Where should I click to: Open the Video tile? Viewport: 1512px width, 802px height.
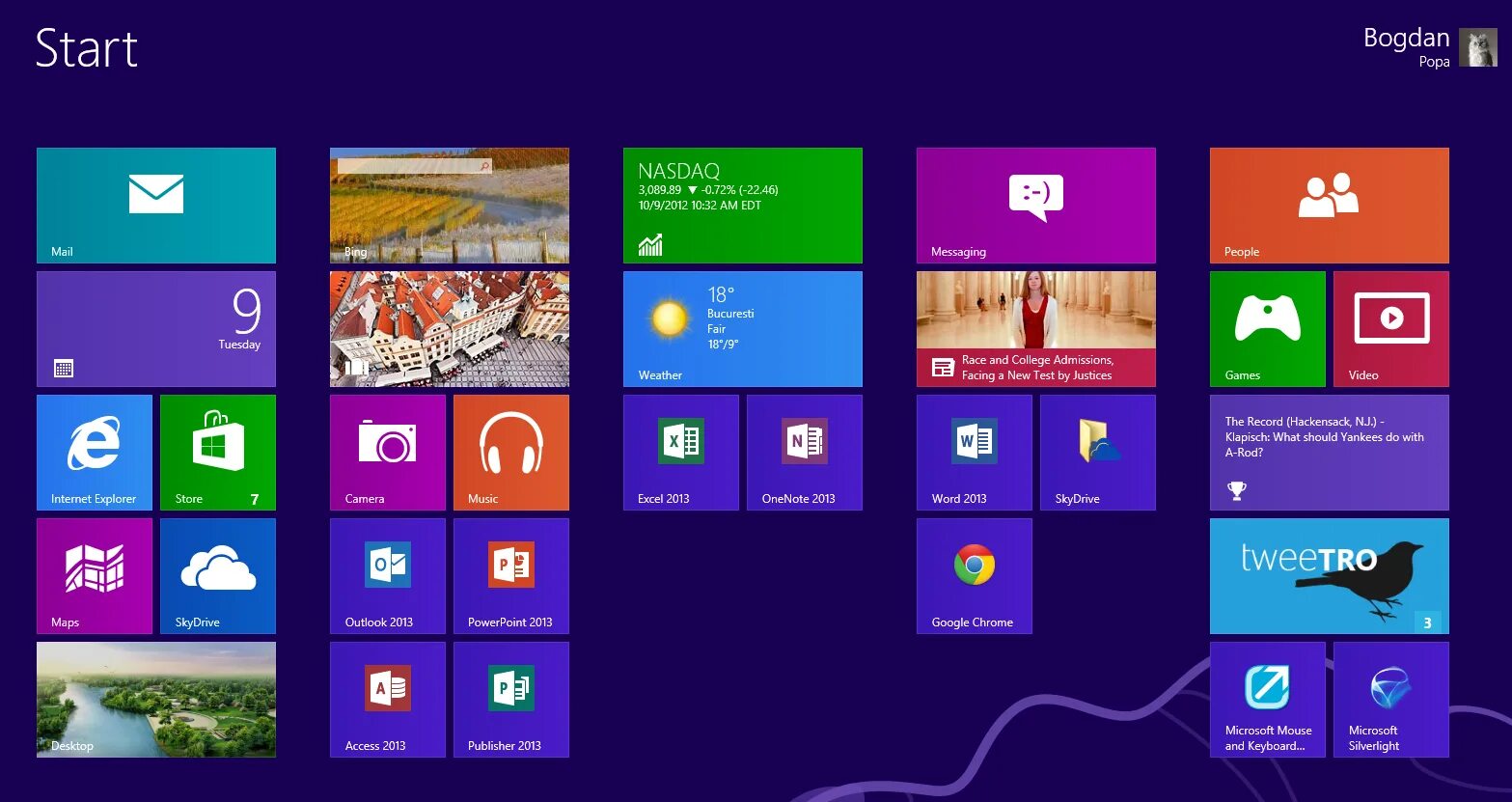pos(1391,329)
